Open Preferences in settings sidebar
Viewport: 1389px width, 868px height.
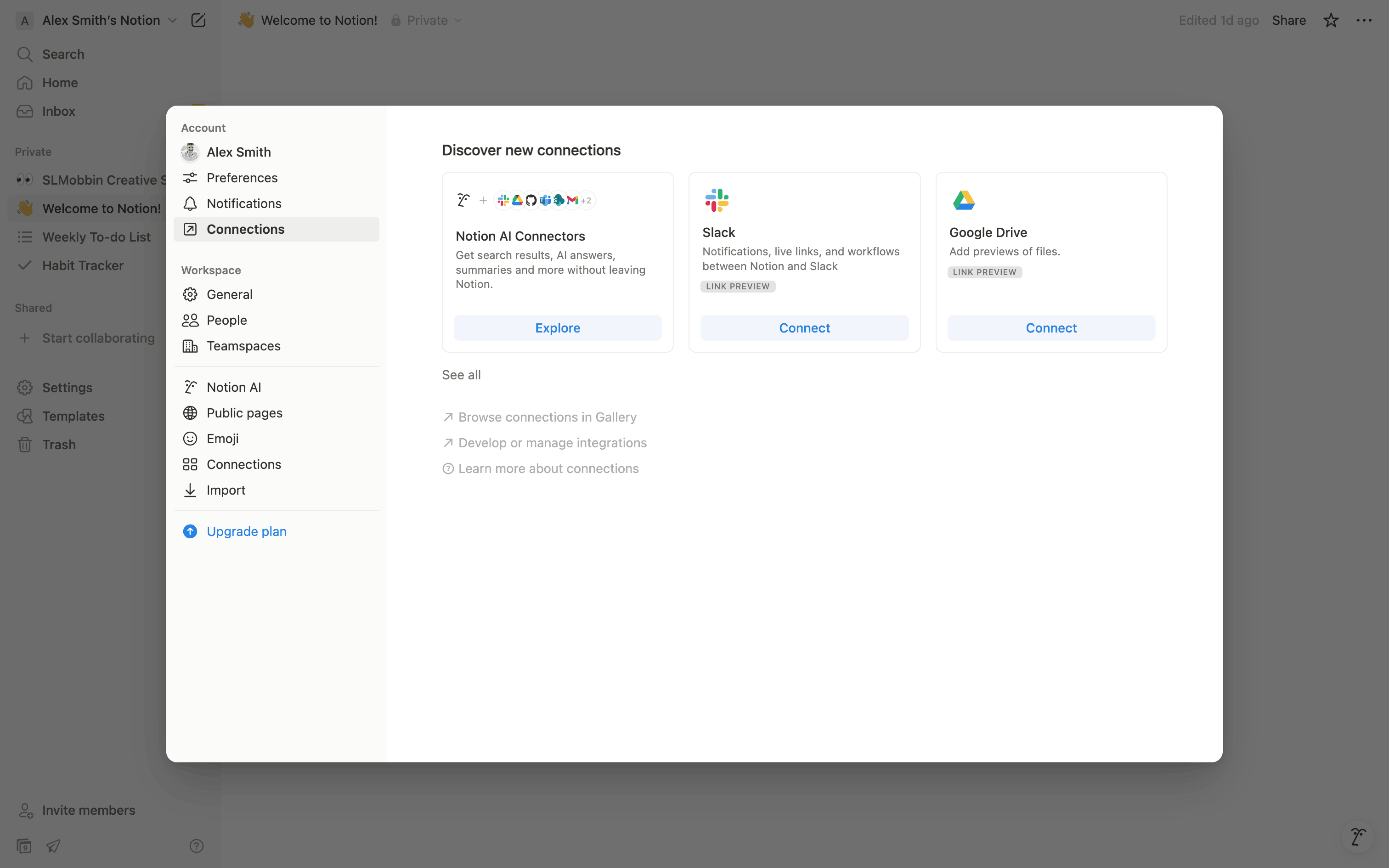point(242,178)
